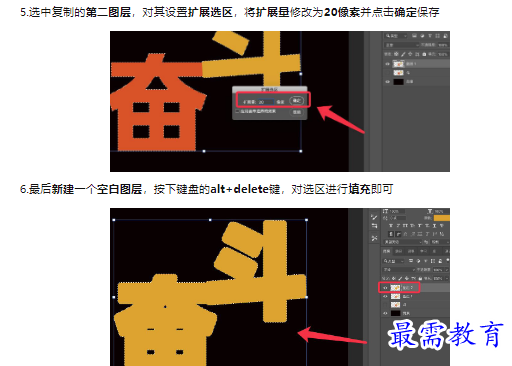Screen dimensions: 512x366
Task: Open blend mode dropdown in step 6 Layers panel
Action: pyautogui.click(x=399, y=270)
